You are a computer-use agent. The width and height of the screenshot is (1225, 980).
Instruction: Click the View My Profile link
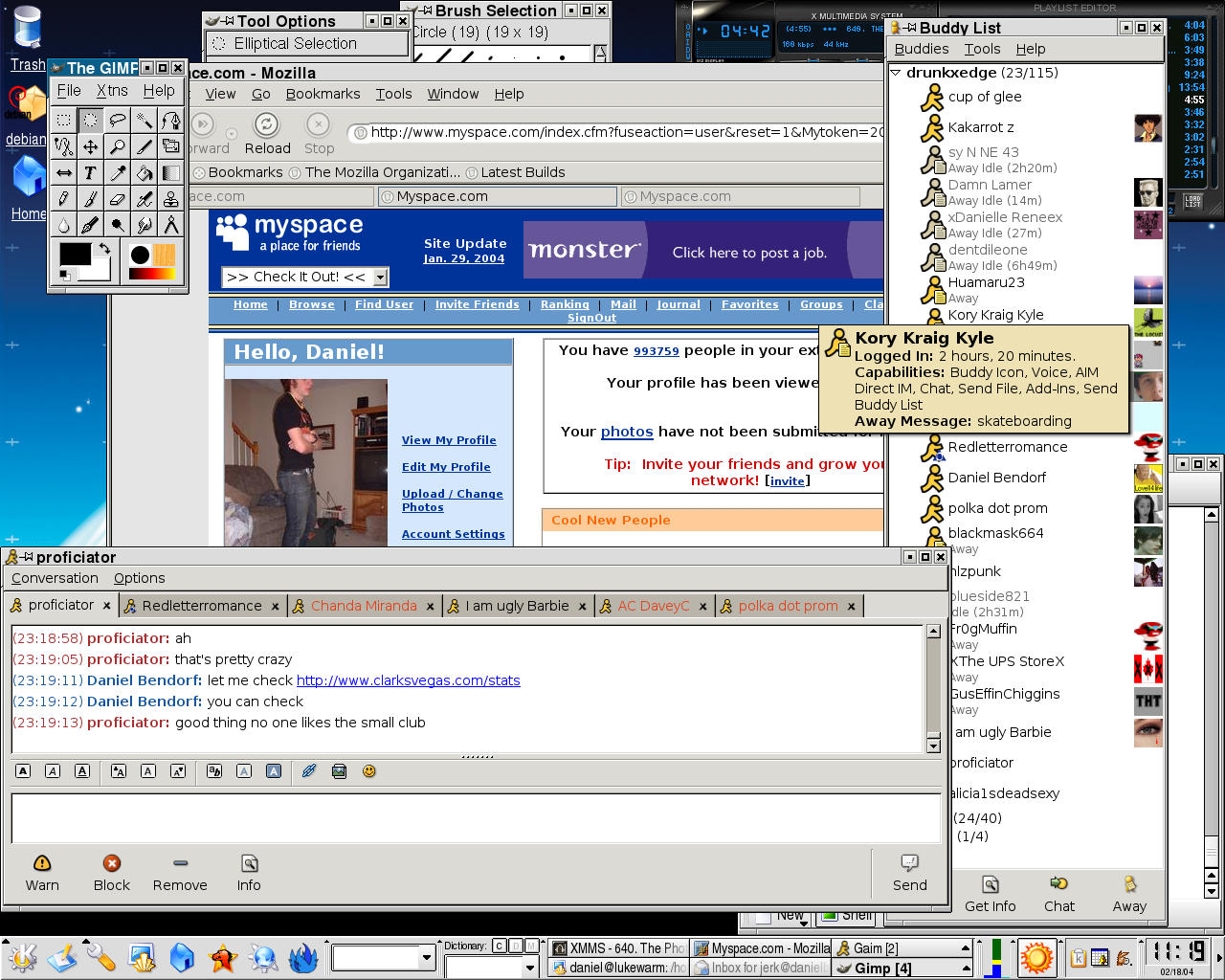pos(449,440)
